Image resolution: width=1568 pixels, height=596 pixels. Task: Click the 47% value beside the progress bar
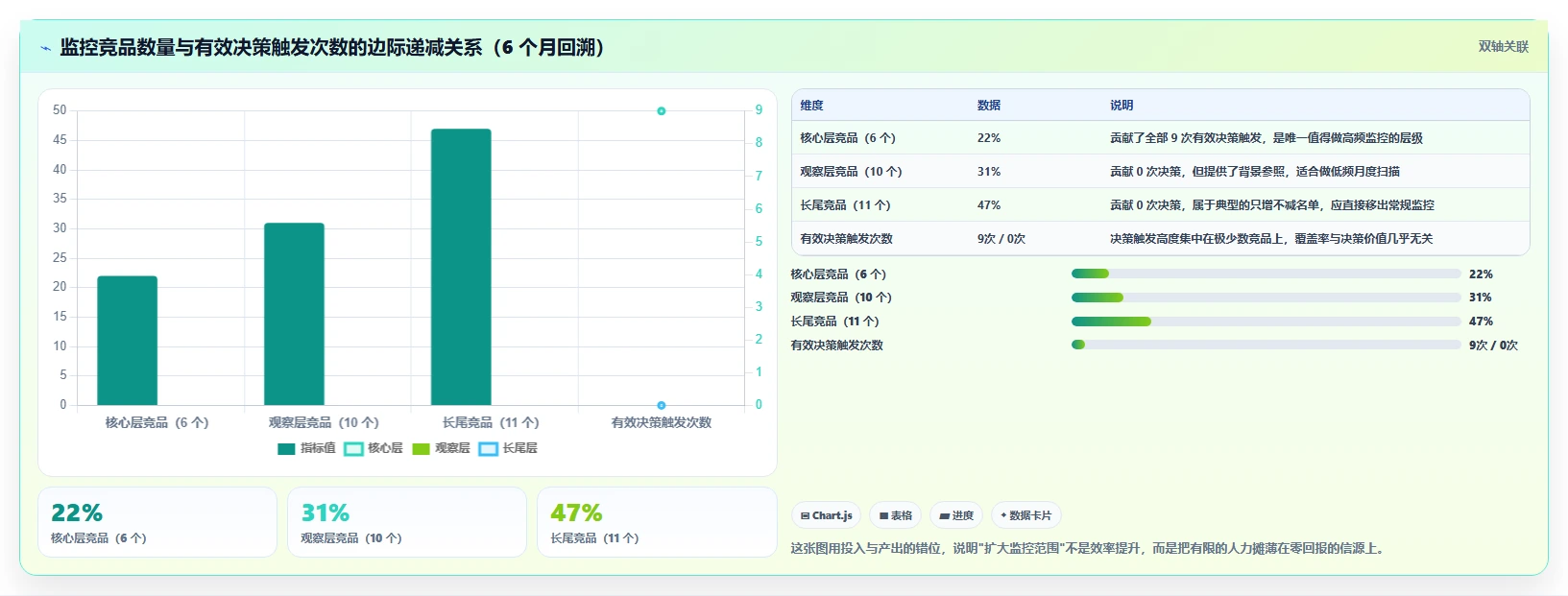1481,322
